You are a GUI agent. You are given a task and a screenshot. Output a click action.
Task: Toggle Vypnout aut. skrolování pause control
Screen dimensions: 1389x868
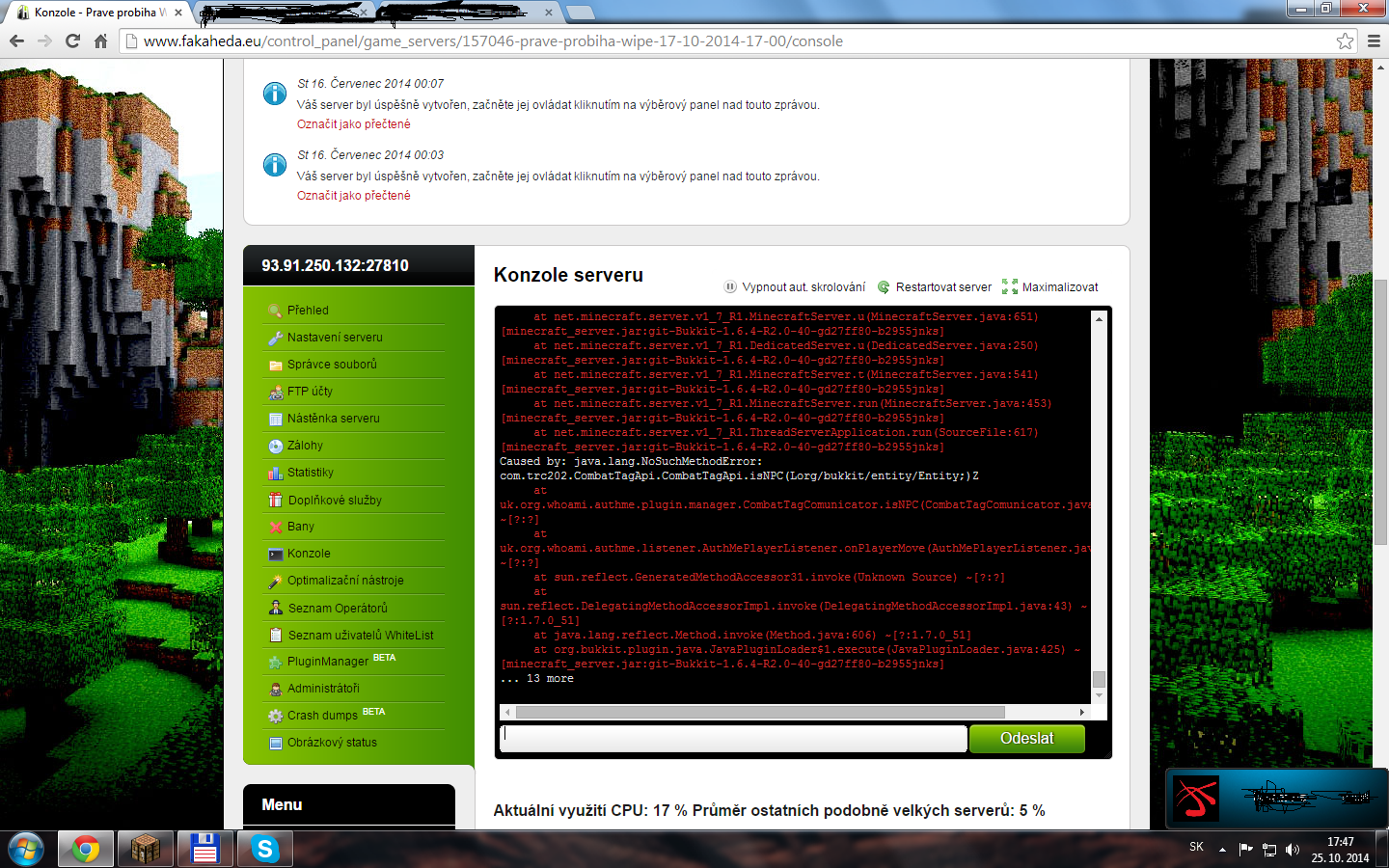[x=730, y=286]
